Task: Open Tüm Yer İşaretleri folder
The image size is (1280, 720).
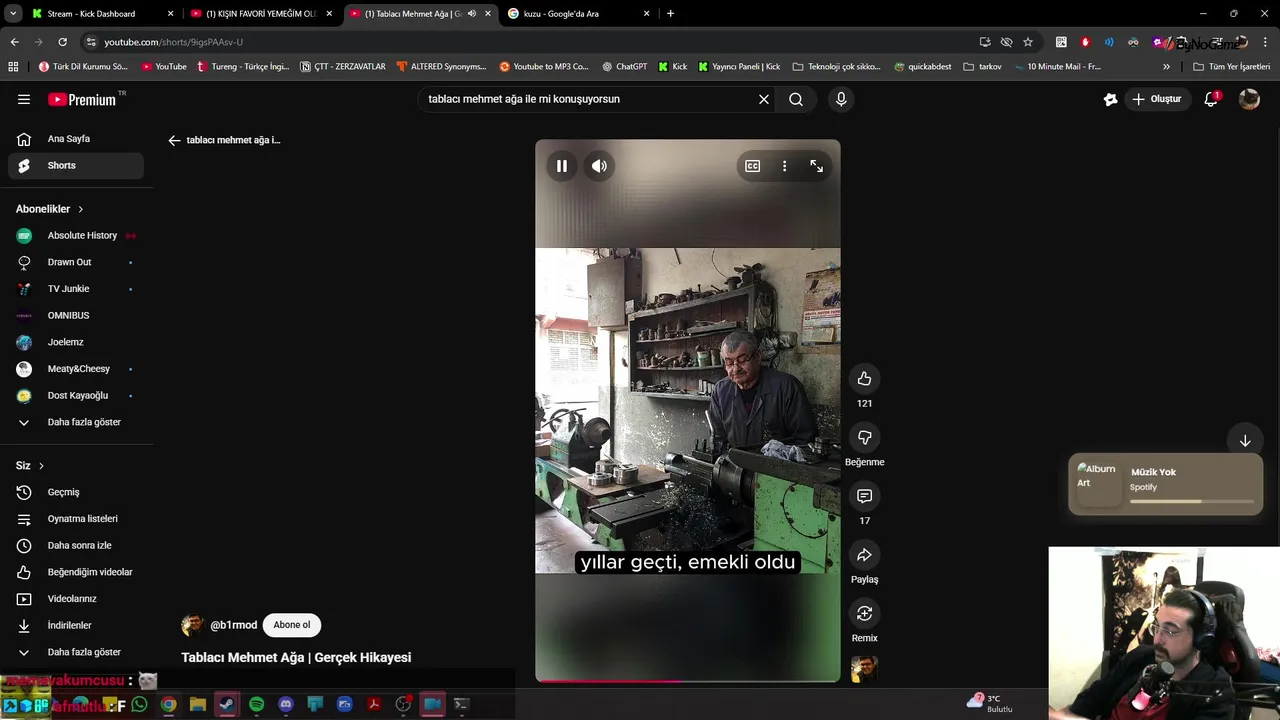Action: (x=1232, y=67)
